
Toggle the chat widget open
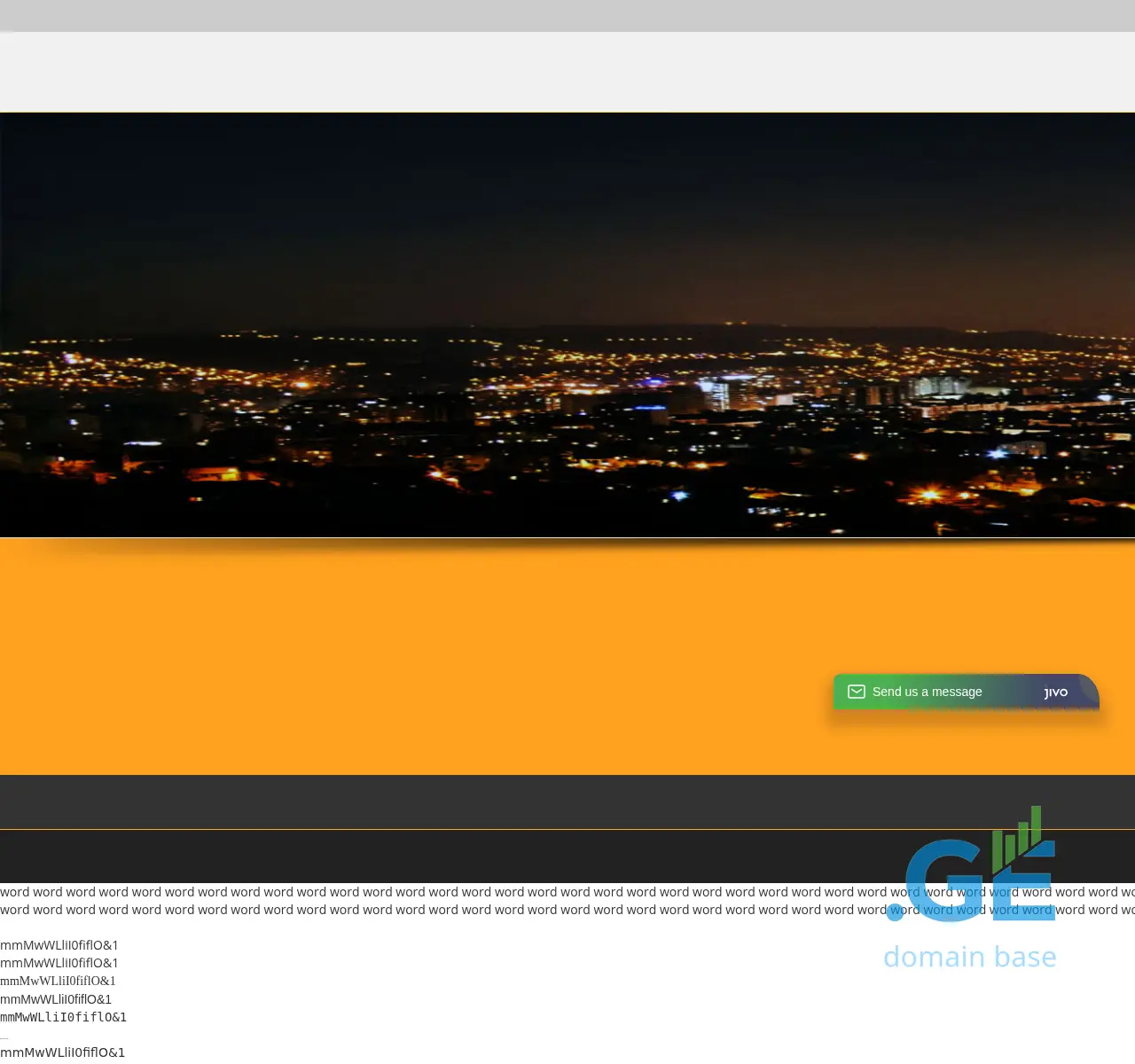[x=966, y=692]
